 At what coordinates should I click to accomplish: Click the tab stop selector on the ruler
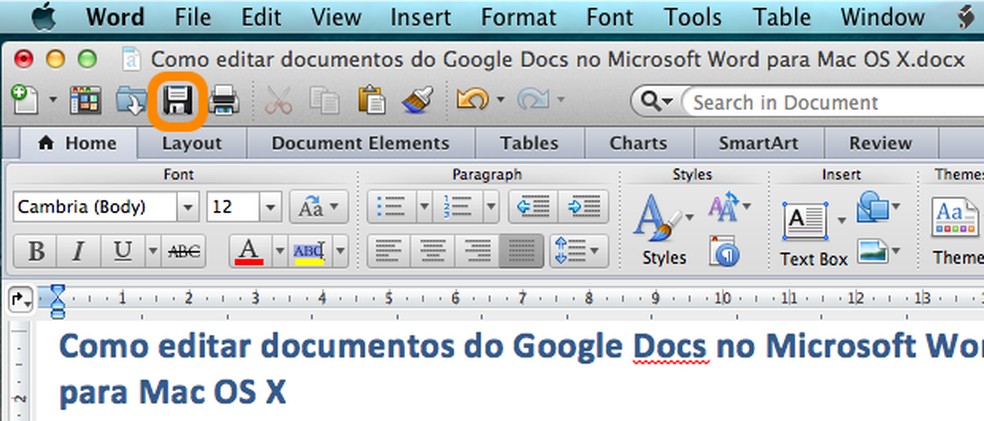[21, 301]
